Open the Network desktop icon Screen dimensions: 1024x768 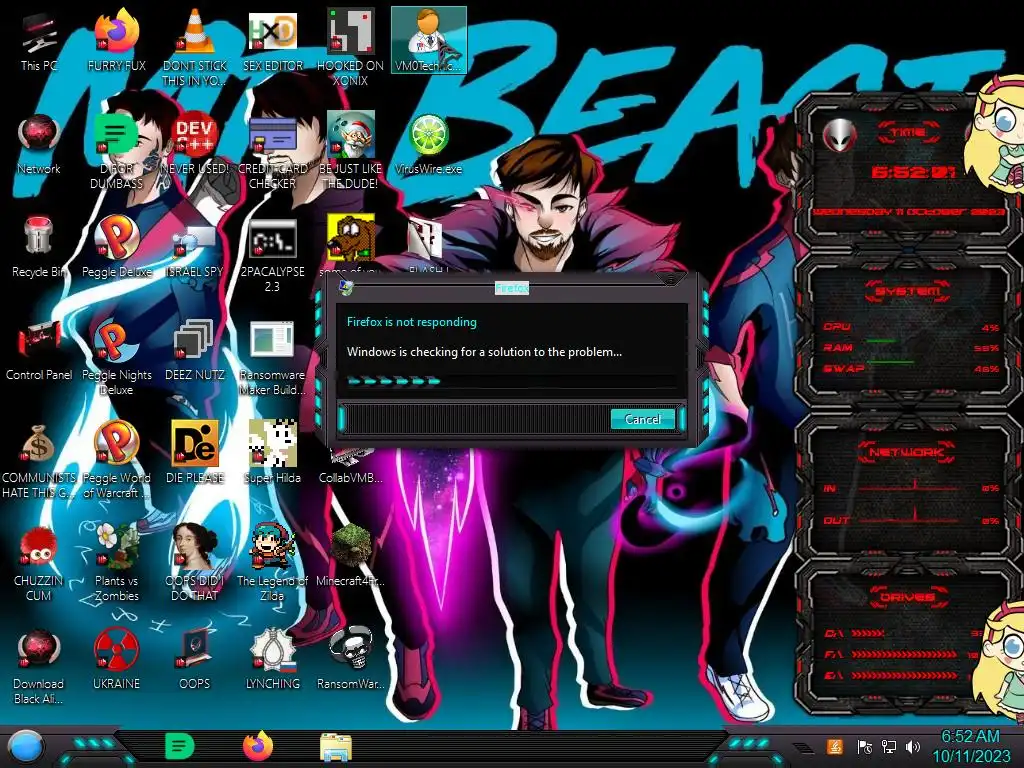point(39,144)
